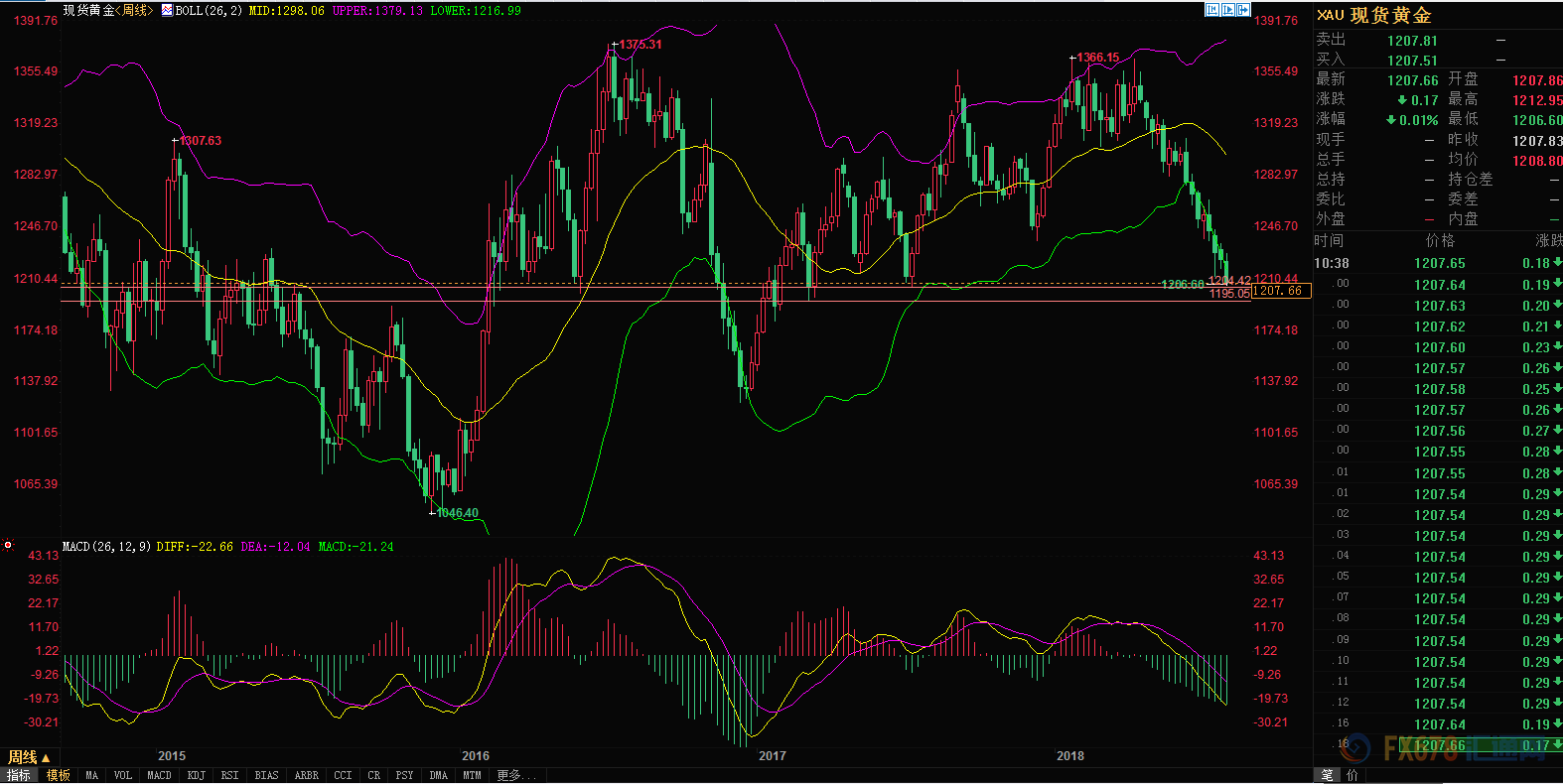Switch to the CR indicator tab
The image size is (1563, 784).
(374, 775)
